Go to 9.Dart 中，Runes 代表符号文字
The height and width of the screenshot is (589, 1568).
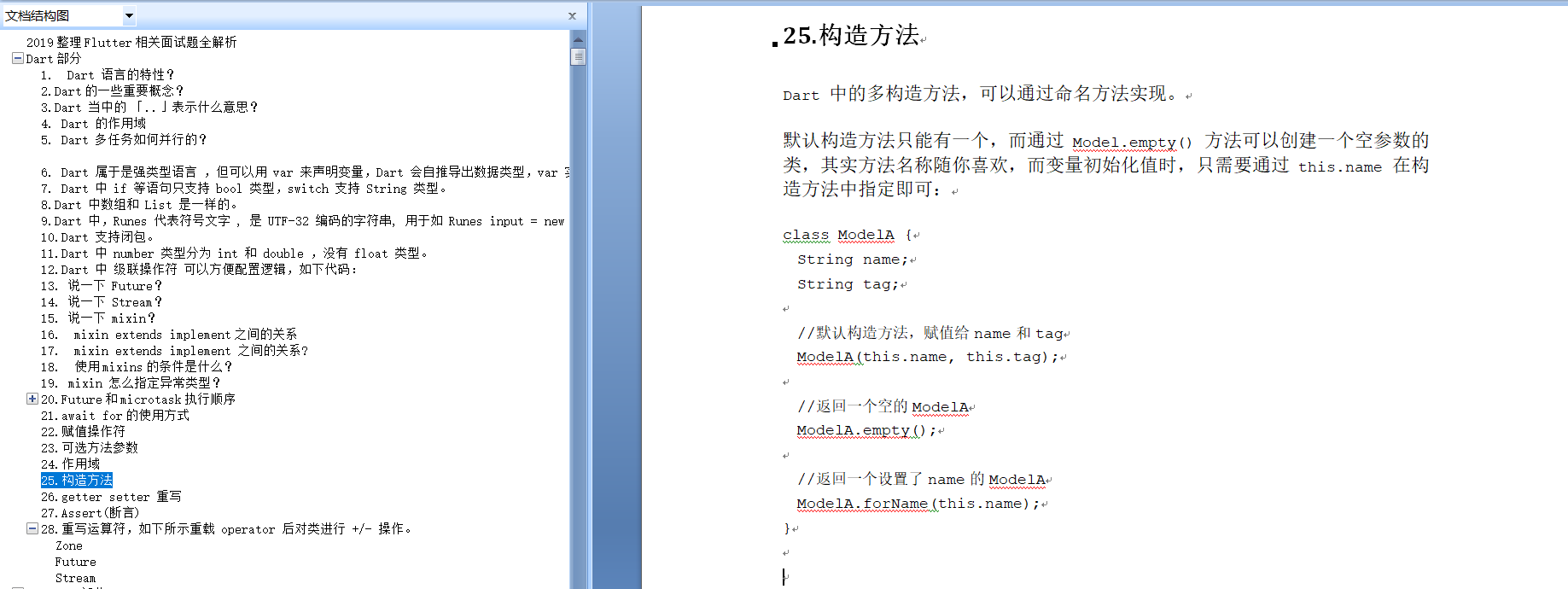coord(303,220)
